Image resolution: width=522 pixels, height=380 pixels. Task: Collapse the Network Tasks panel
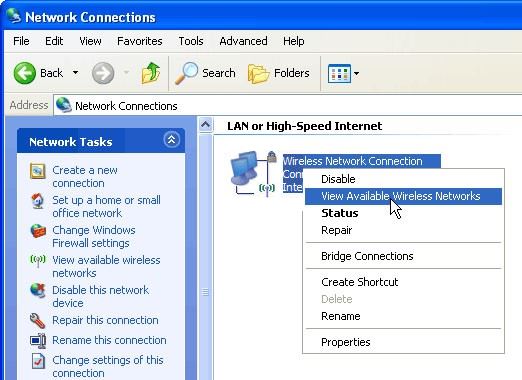[x=171, y=140]
